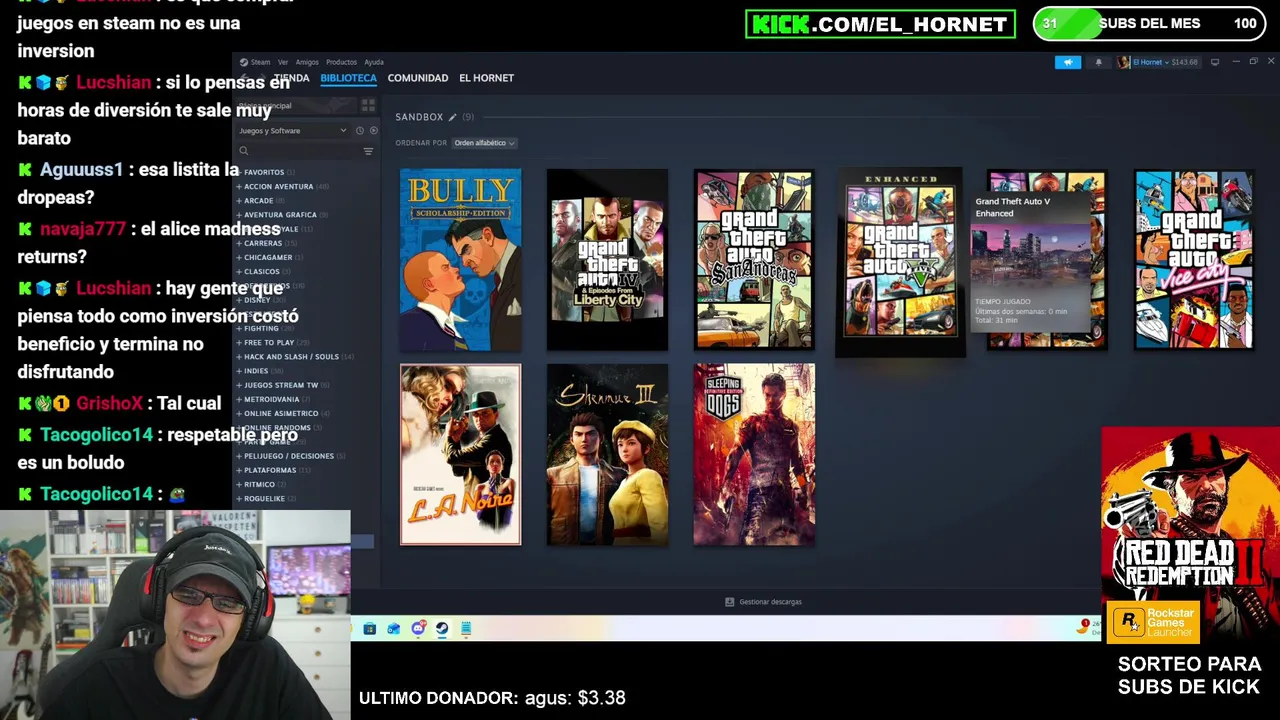Open the Steam notifications bell
This screenshot has height=720, width=1280.
(x=1098, y=62)
